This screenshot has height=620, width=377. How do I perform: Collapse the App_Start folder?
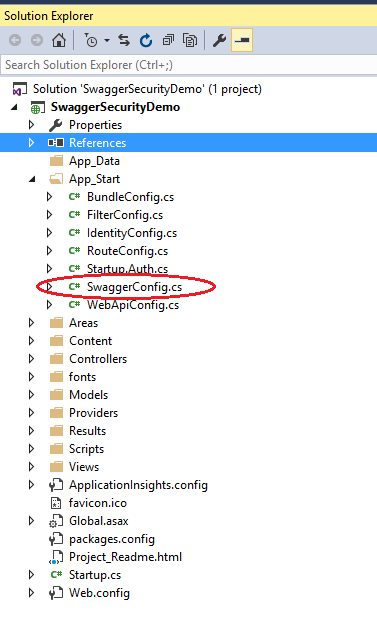(32, 179)
